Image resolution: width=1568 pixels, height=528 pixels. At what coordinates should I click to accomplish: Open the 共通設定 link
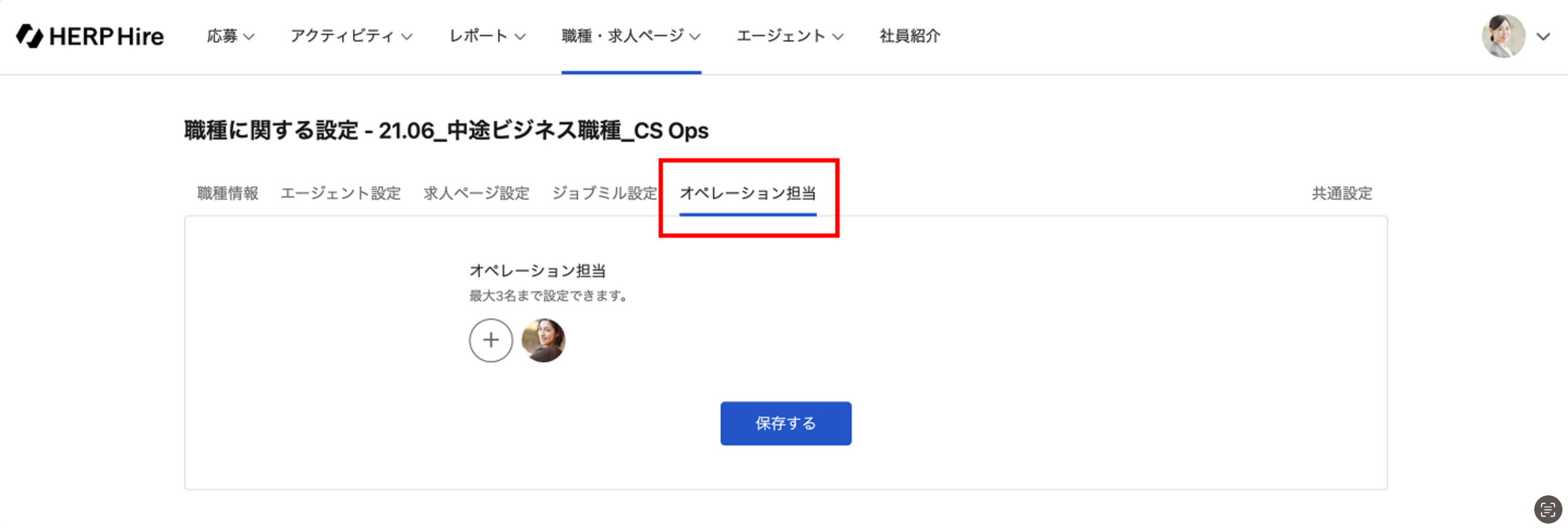click(1342, 194)
